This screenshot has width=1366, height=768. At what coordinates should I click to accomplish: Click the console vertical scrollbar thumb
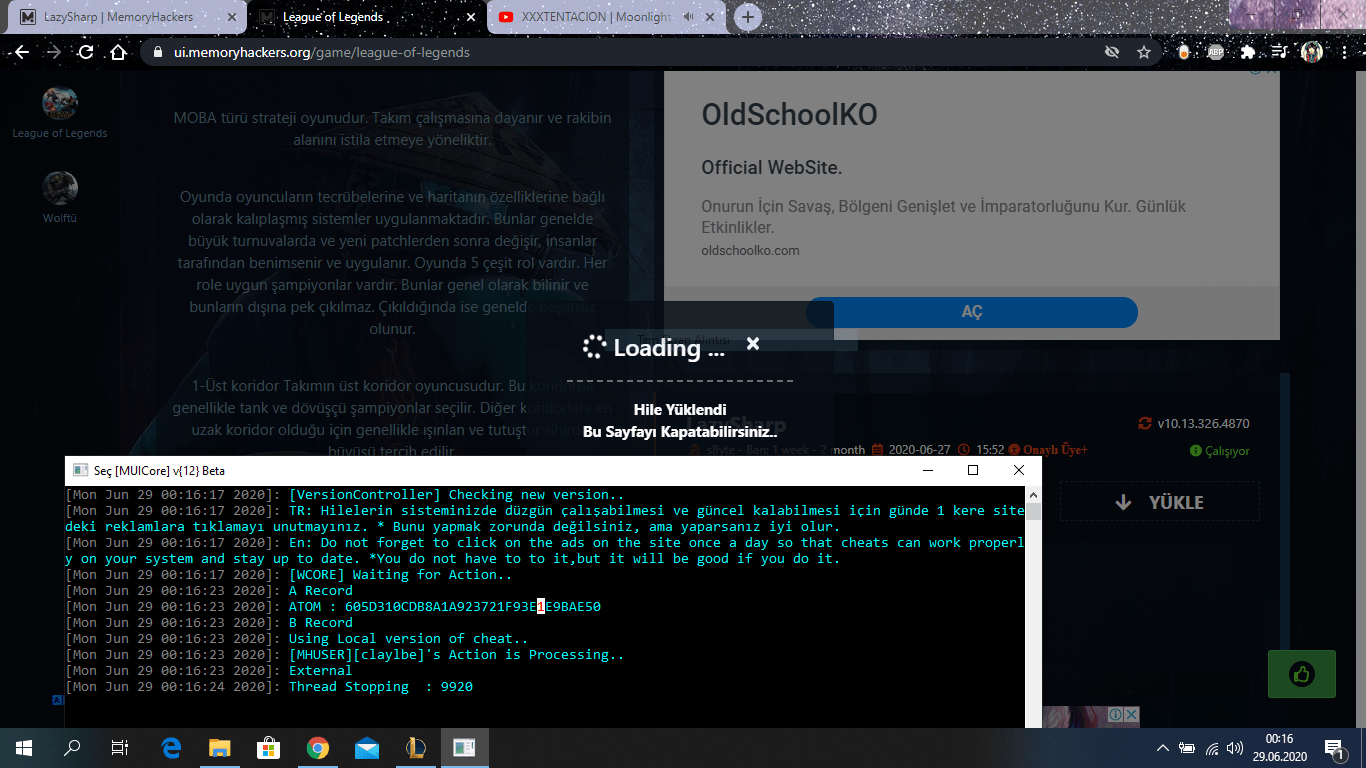click(x=1033, y=511)
